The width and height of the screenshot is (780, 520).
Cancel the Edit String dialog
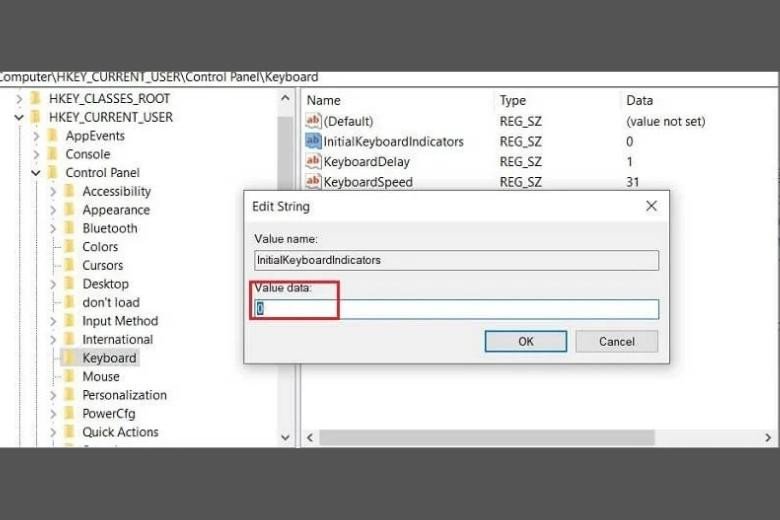[616, 341]
